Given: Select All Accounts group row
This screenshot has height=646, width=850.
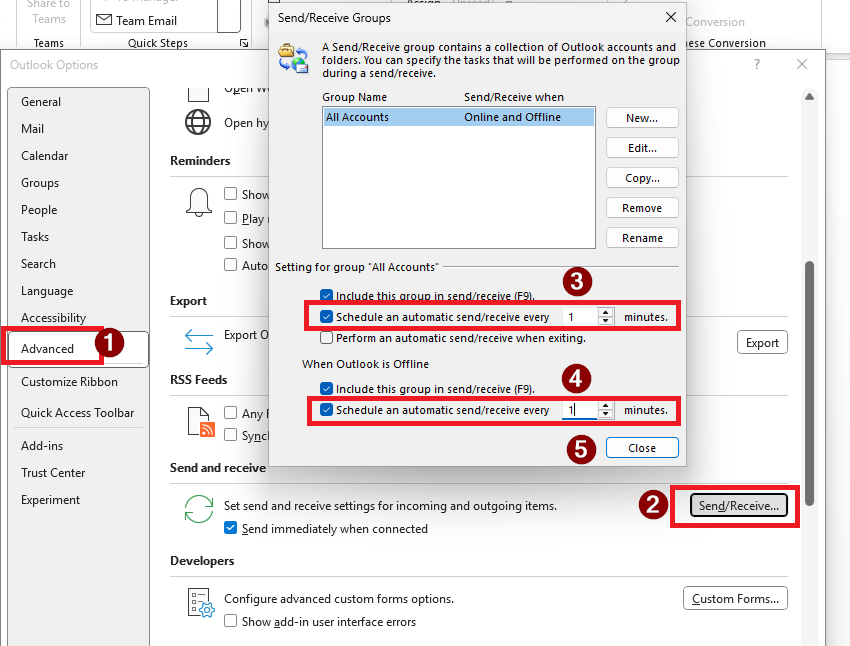Looking at the screenshot, I should point(459,117).
